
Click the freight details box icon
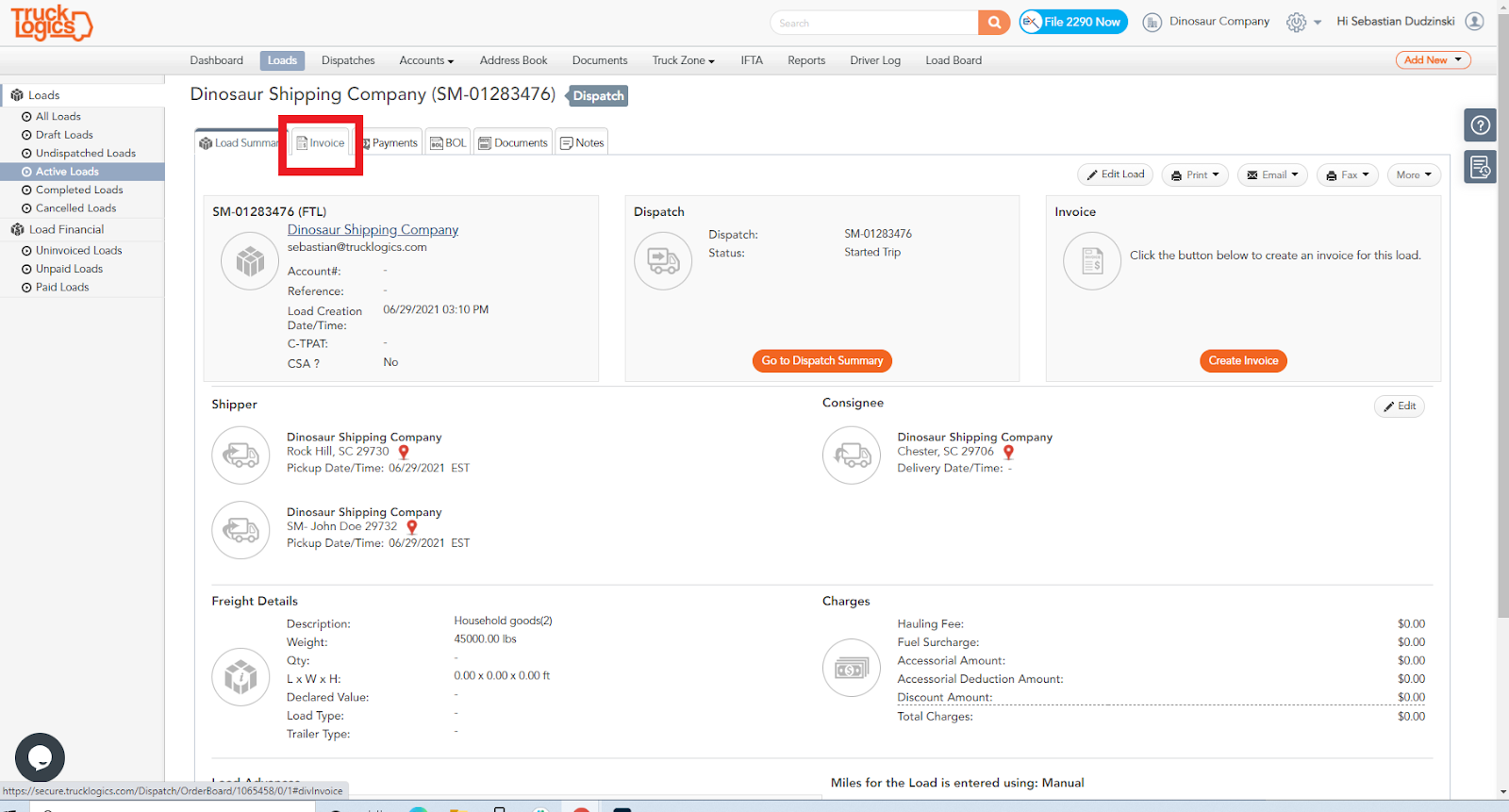[x=240, y=677]
